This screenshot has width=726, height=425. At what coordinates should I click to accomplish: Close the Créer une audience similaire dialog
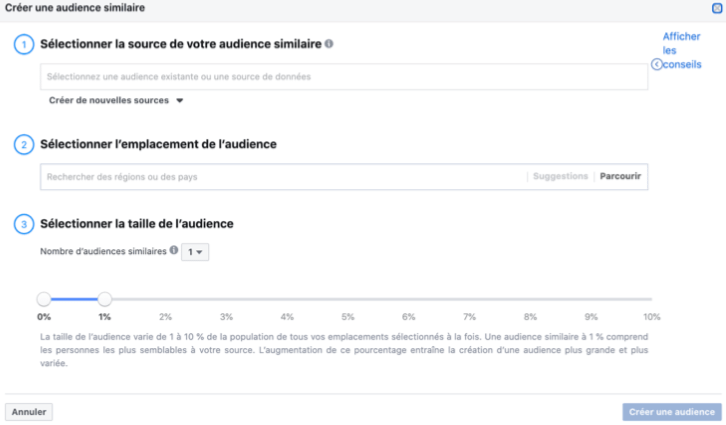[x=717, y=8]
